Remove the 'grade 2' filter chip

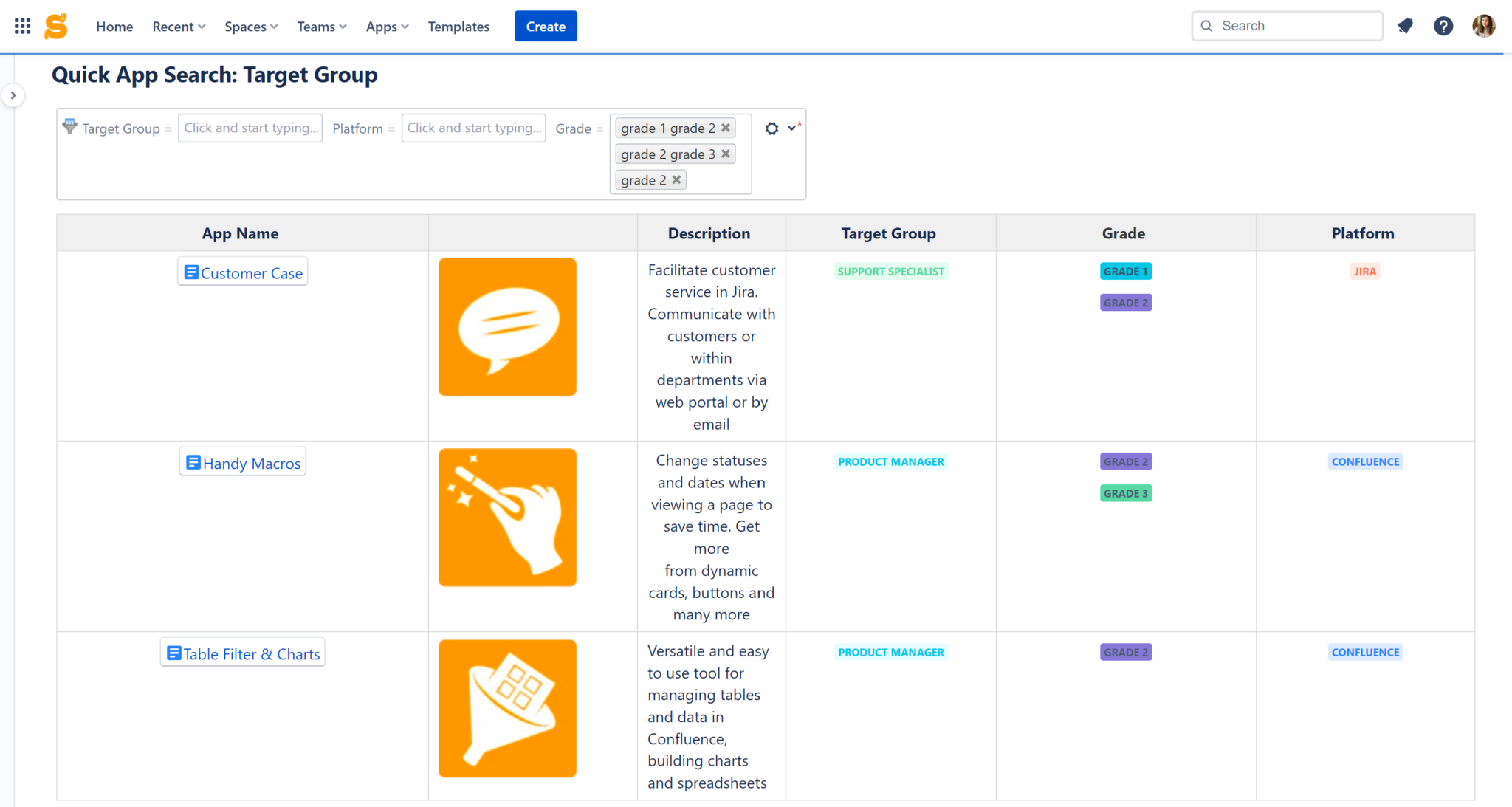click(x=676, y=179)
